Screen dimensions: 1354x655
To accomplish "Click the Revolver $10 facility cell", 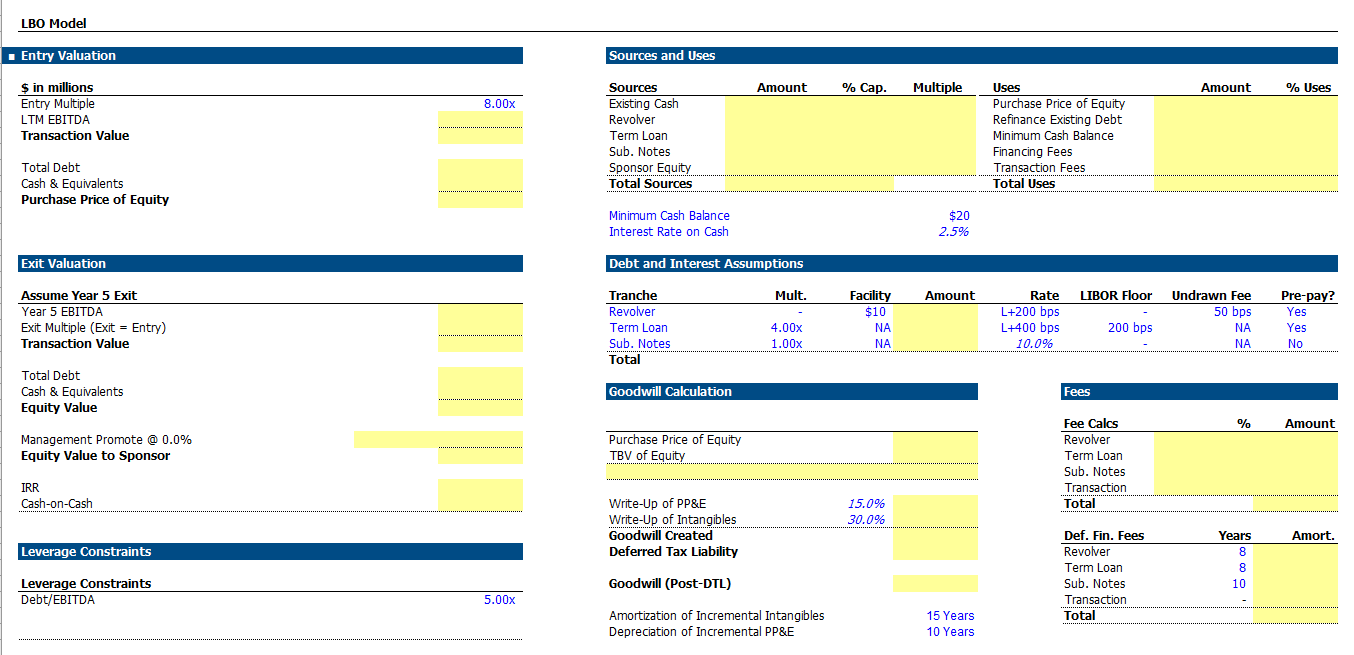I will [875, 312].
